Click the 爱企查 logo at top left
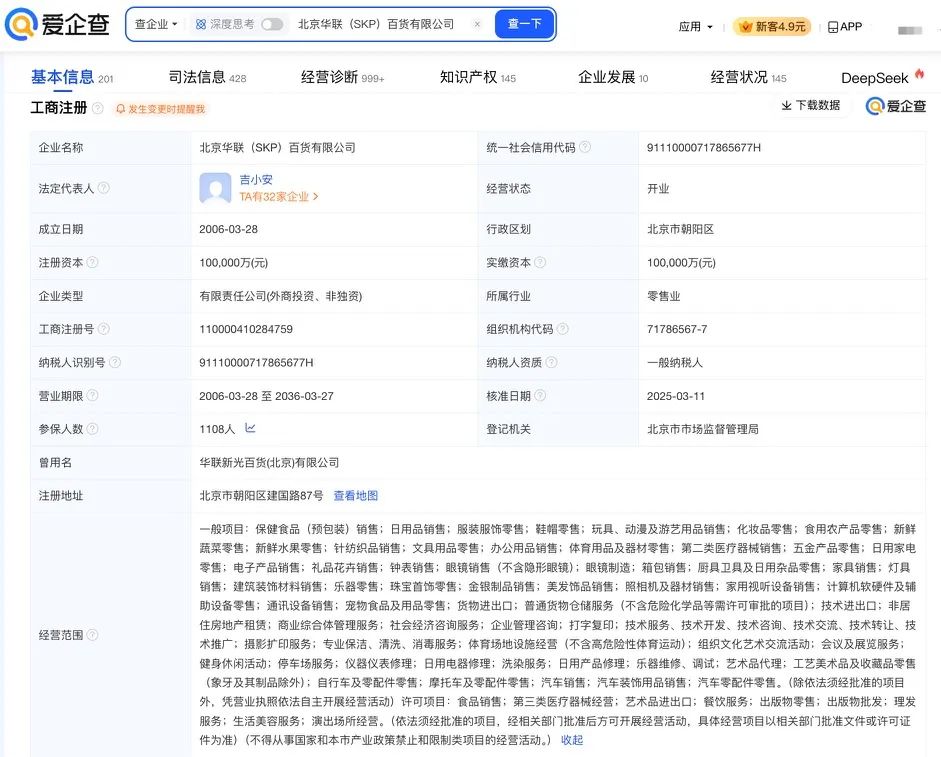 tap(59, 25)
